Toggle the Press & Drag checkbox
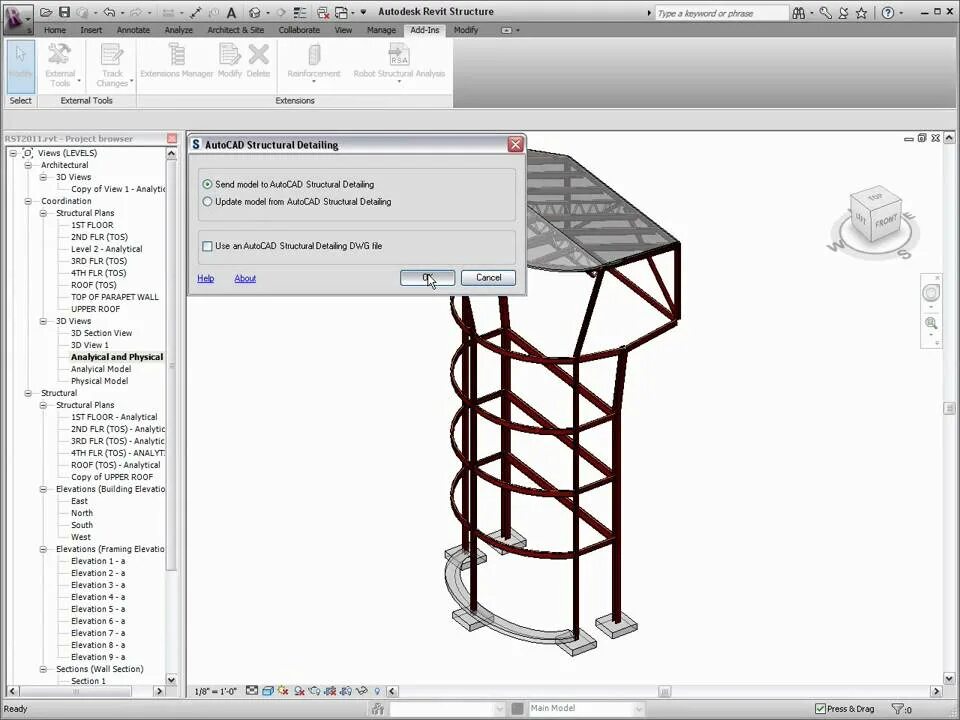The width and height of the screenshot is (960, 720). pos(820,709)
